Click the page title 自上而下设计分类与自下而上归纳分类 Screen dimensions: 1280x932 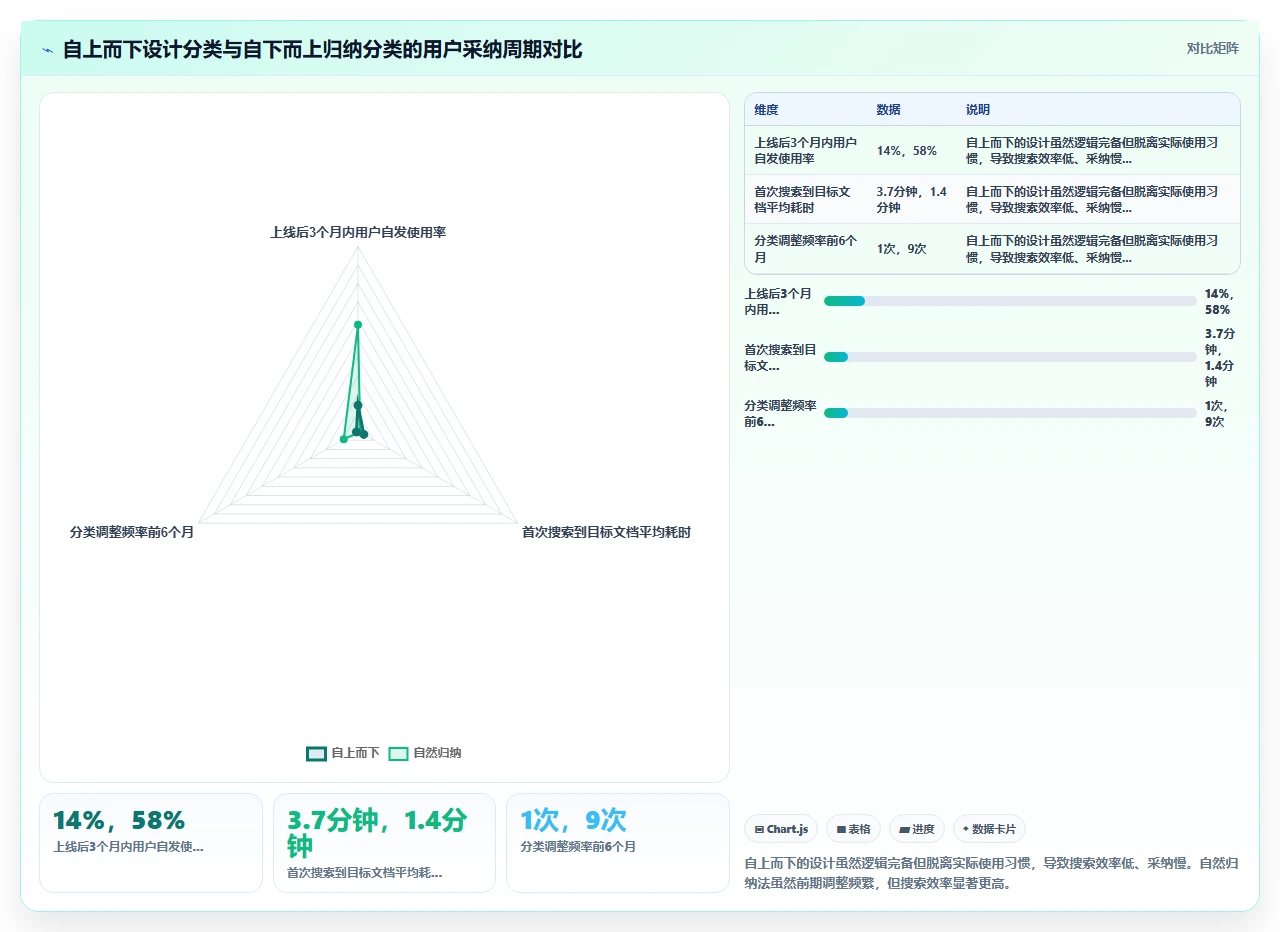point(322,49)
